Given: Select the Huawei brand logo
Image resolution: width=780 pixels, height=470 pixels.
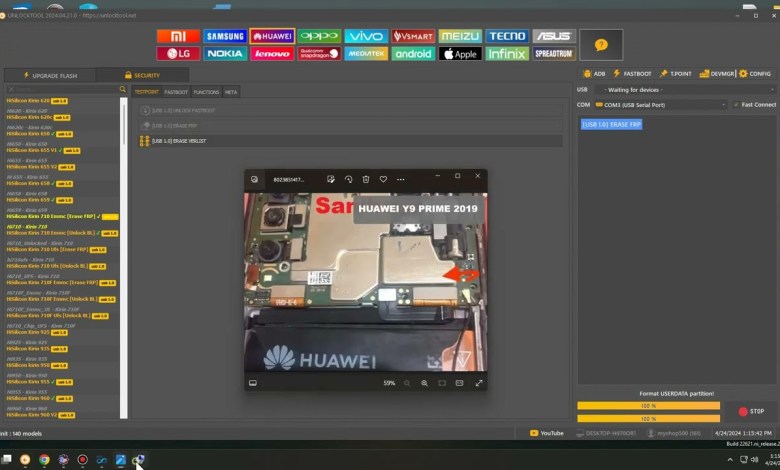Looking at the screenshot, I should [272, 36].
